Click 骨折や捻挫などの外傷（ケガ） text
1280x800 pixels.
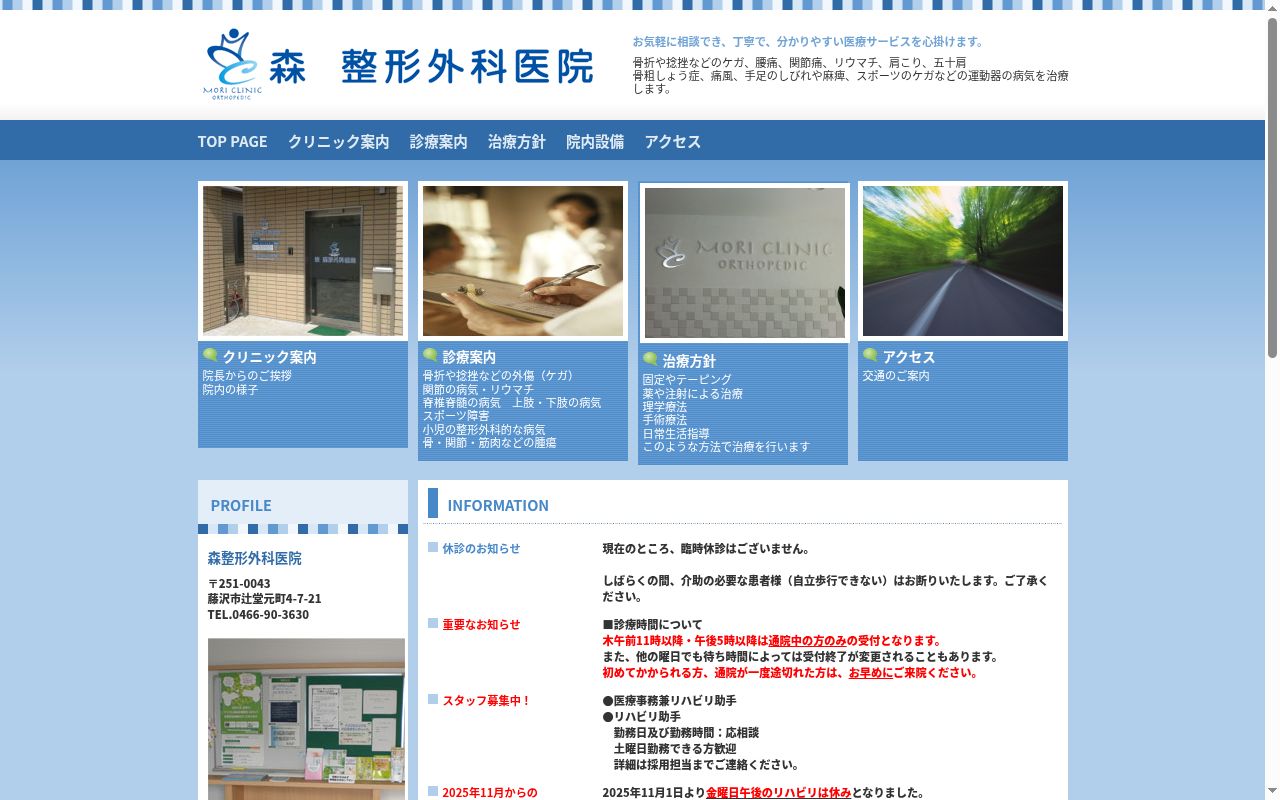501,376
